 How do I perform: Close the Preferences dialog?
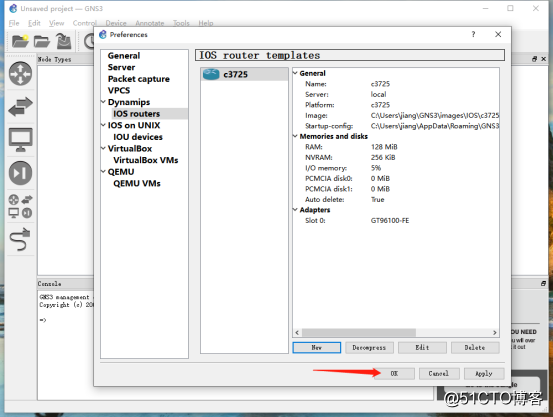click(x=498, y=34)
